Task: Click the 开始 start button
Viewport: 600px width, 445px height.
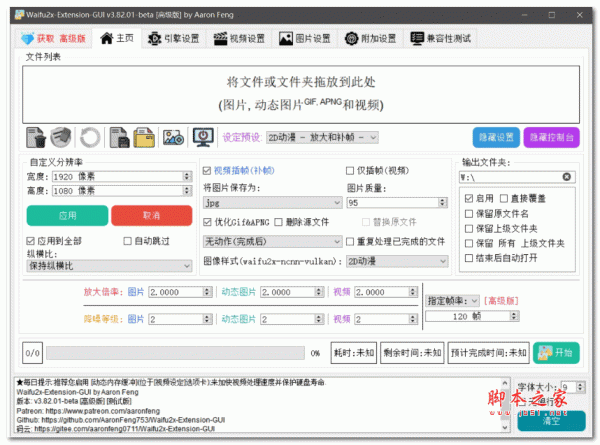Action: click(556, 352)
